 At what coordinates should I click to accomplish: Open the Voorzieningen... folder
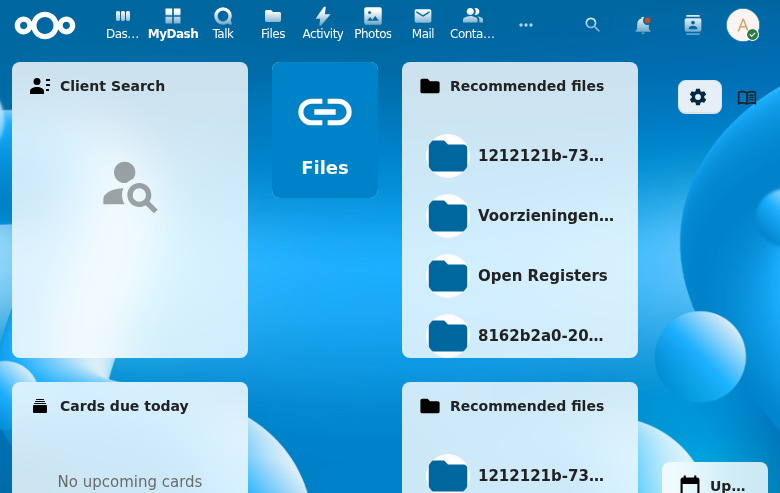coord(520,216)
